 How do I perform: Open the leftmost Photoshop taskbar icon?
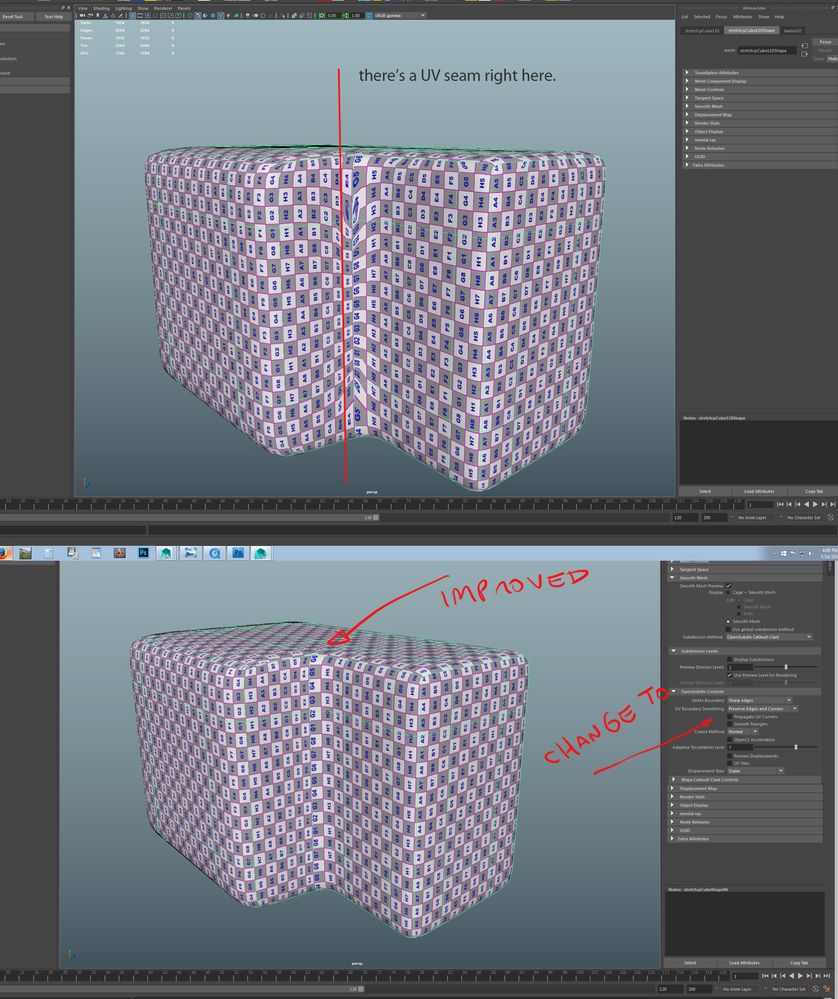[x=143, y=552]
